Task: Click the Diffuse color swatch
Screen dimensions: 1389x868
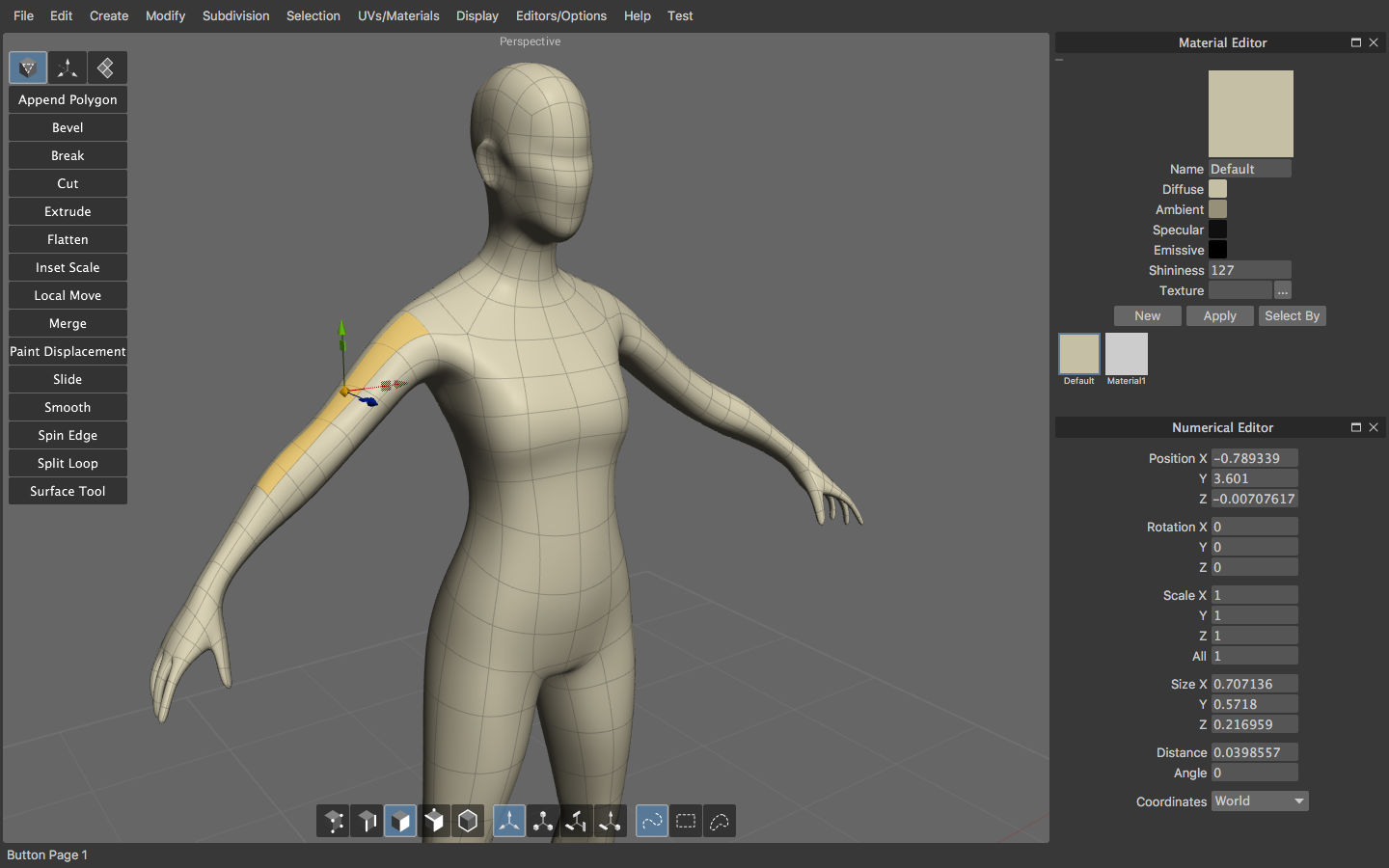Action: click(1218, 189)
